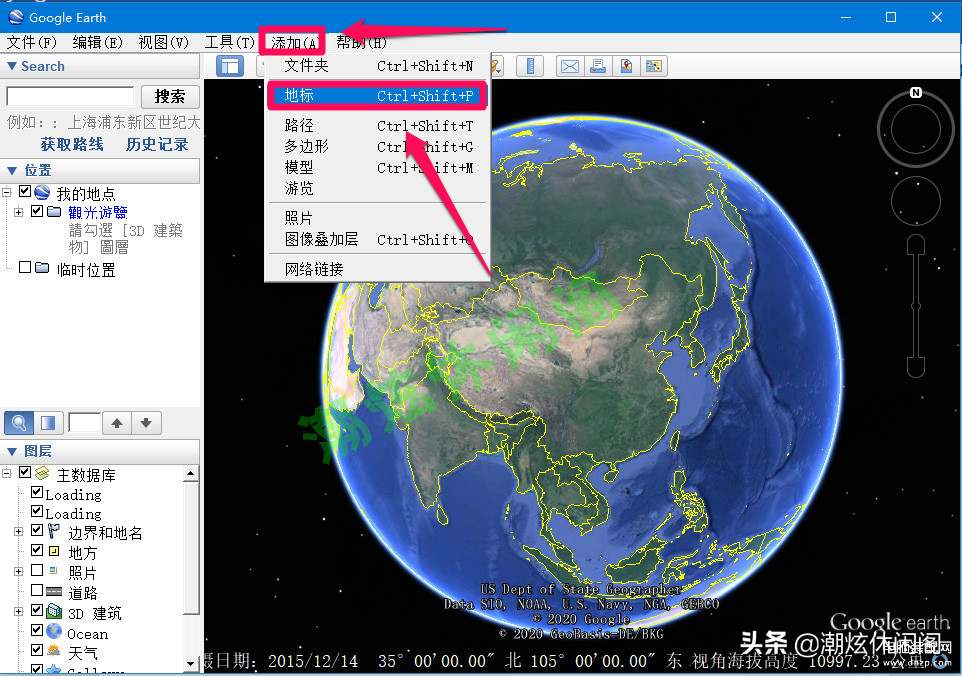Click the 主数据库 layers stack icon
The image size is (962, 676).
42,473
